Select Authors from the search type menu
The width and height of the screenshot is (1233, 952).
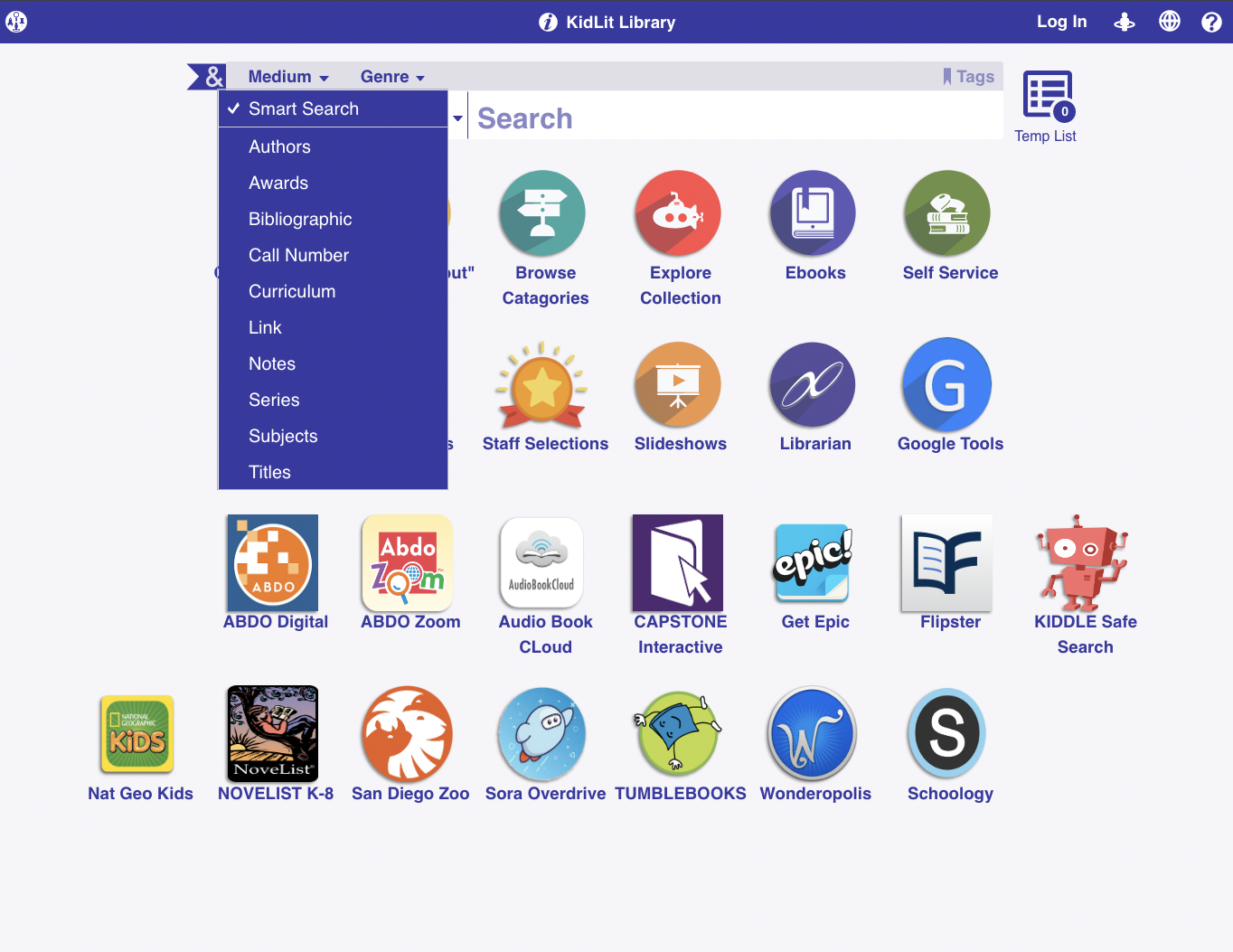point(333,146)
